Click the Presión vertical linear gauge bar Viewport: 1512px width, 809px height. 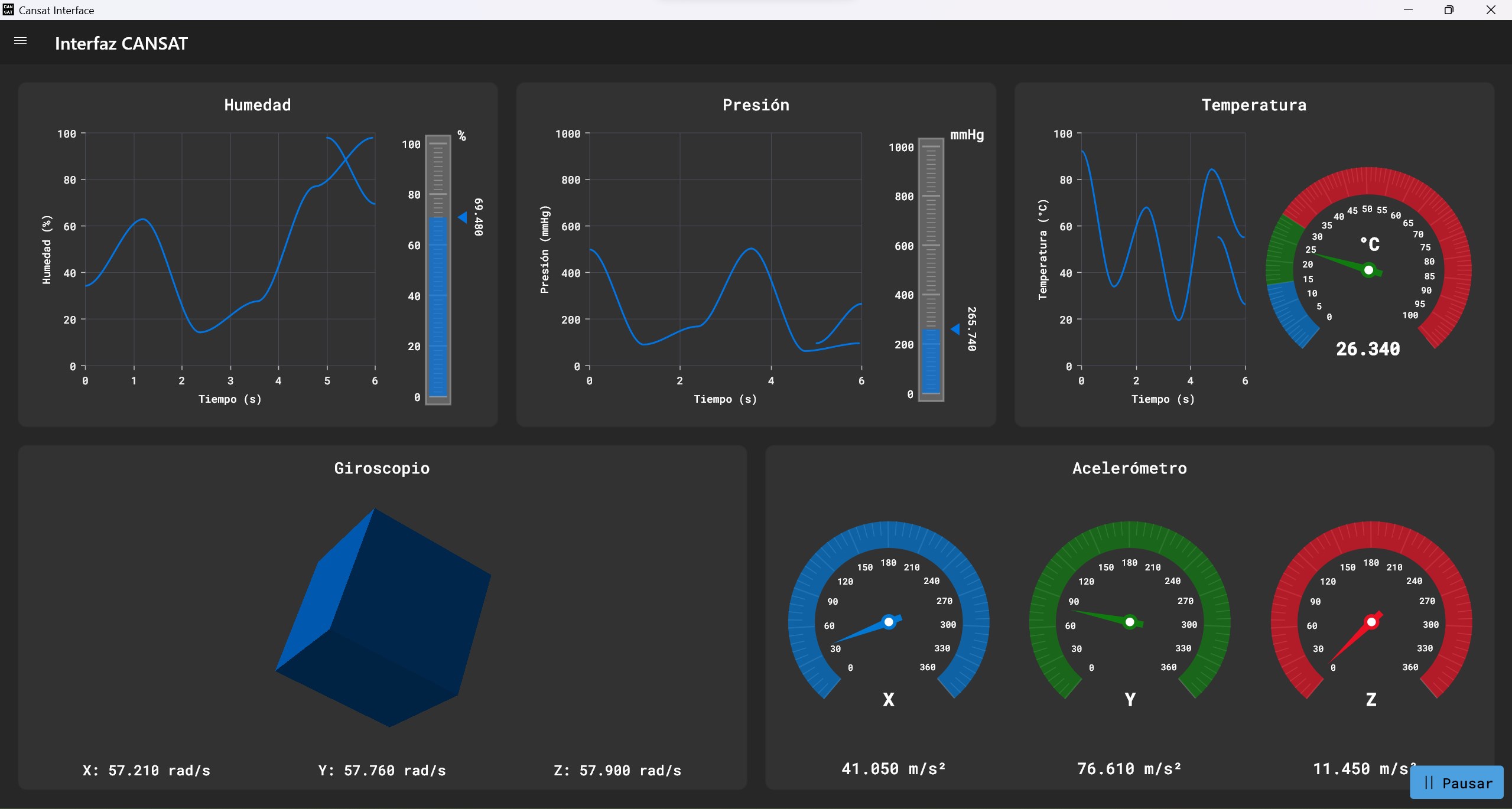931,270
